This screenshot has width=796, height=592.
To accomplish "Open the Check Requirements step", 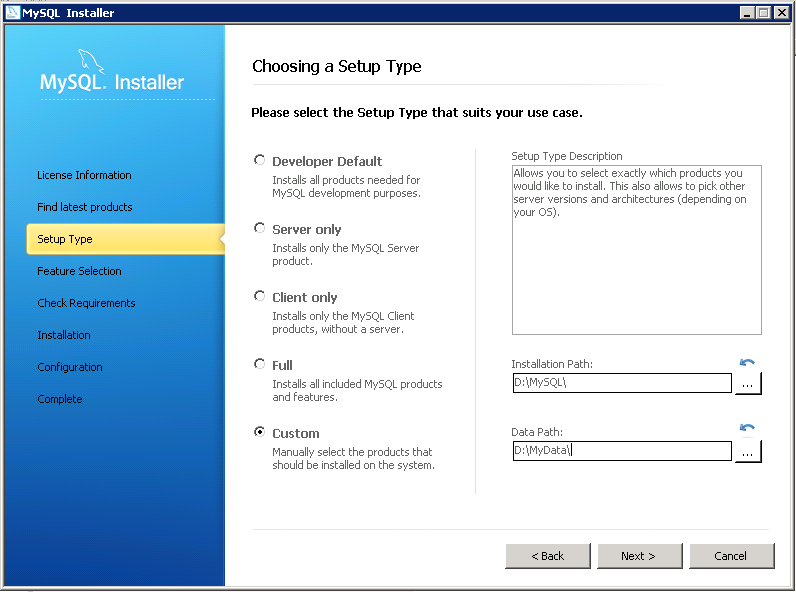I will [x=86, y=303].
